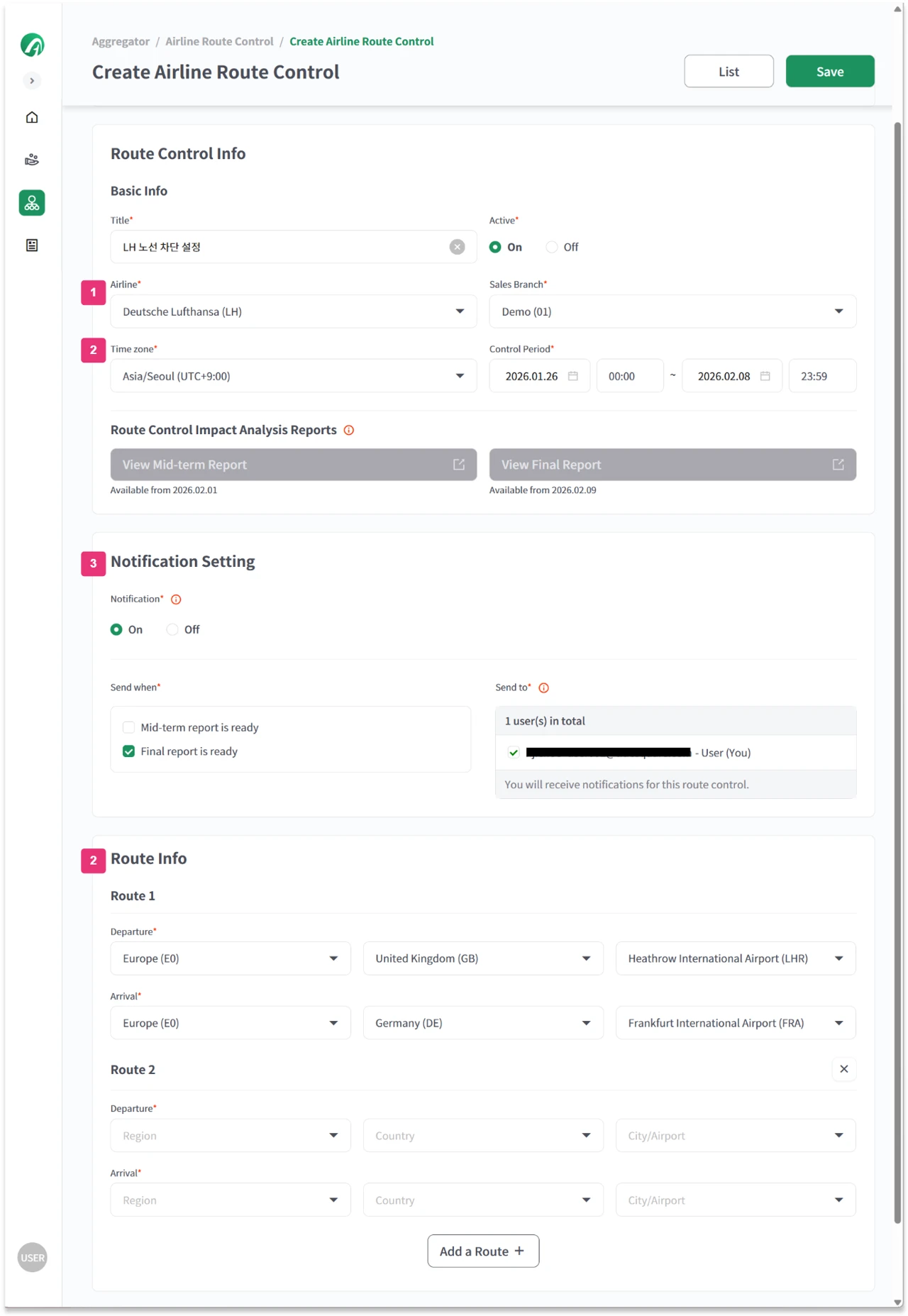
Task: Open calendar icon for end date 2026.02.08
Action: coord(765,376)
